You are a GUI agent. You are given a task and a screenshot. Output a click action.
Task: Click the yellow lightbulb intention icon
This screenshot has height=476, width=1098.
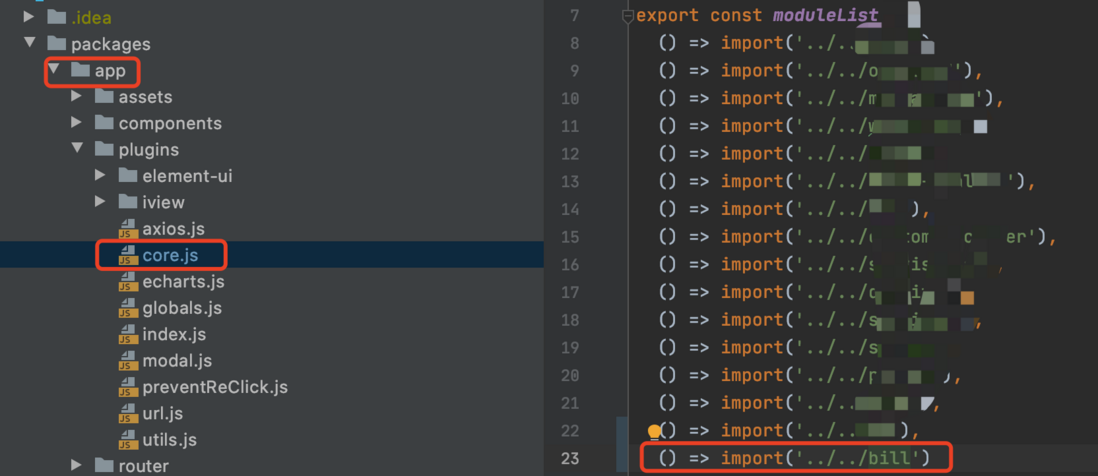654,432
